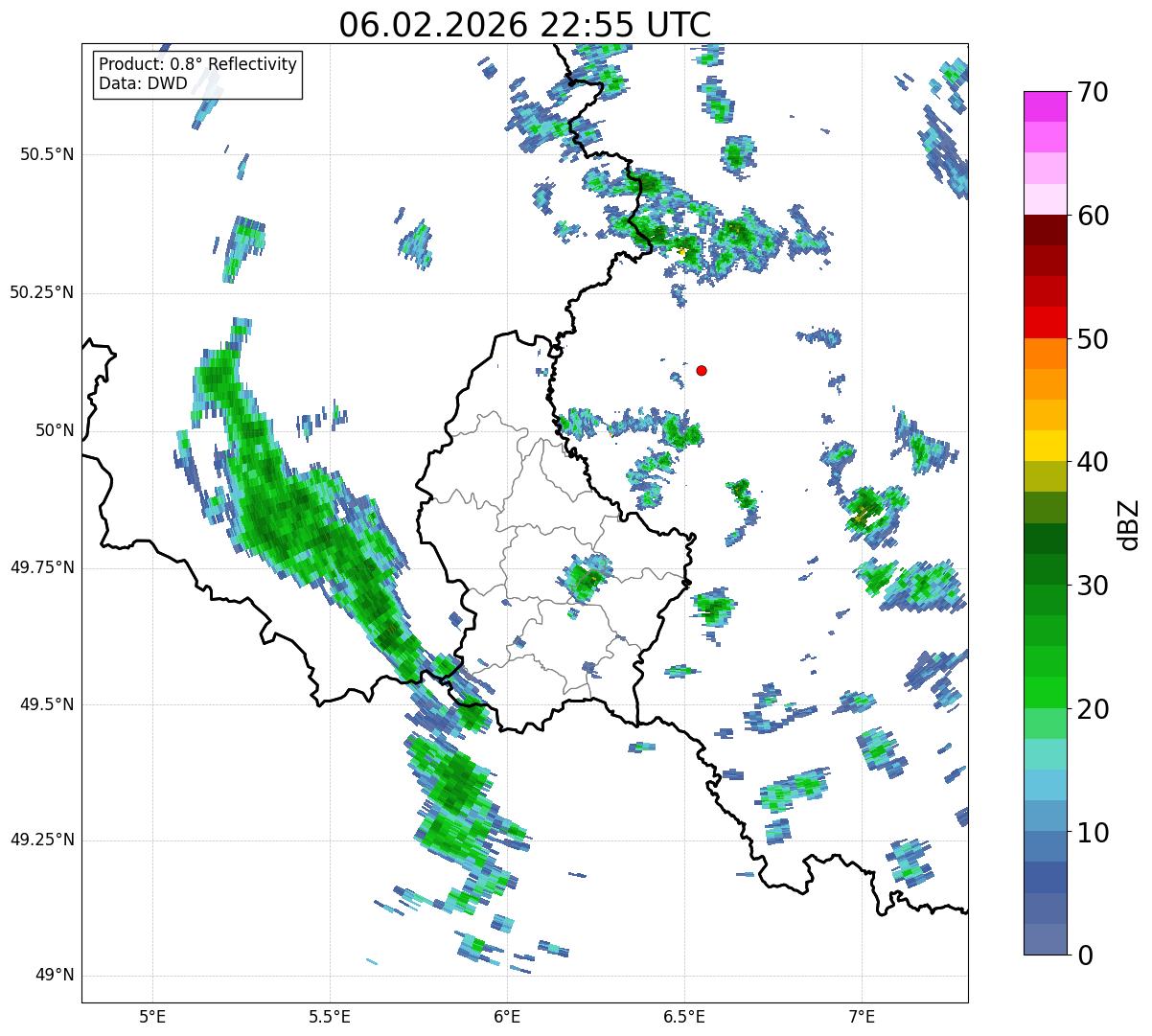Click the bright red colorbar swatch above 50
This screenshot has height=1036, width=1152.
(1045, 323)
